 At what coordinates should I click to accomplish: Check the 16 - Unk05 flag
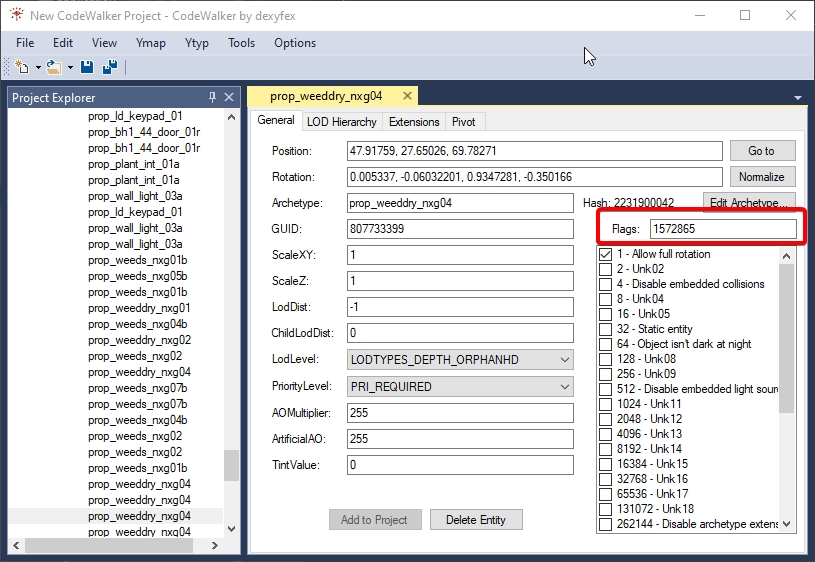[x=605, y=315]
